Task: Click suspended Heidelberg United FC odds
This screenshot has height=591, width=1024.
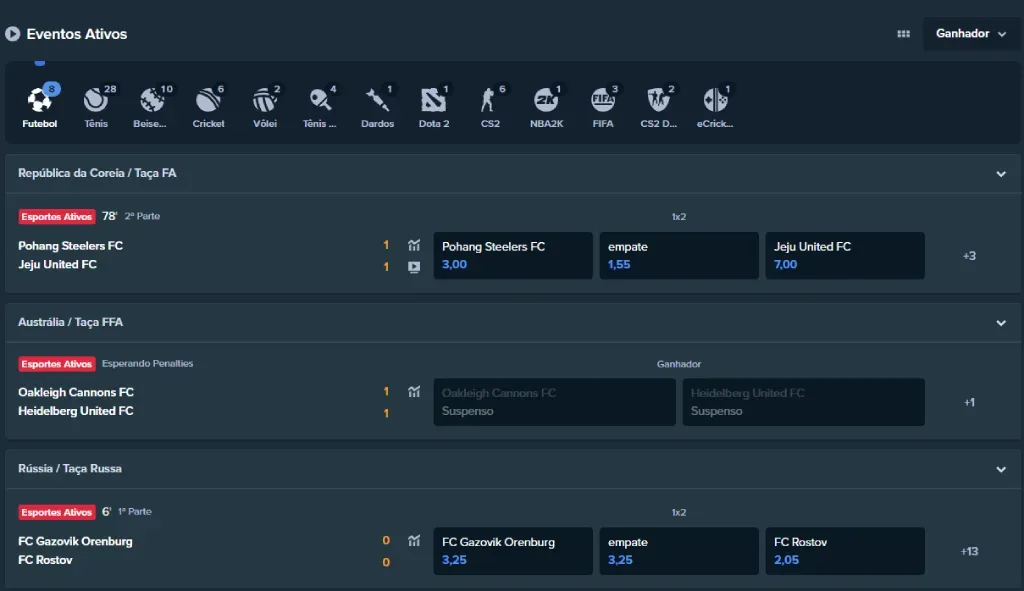Action: (x=803, y=402)
